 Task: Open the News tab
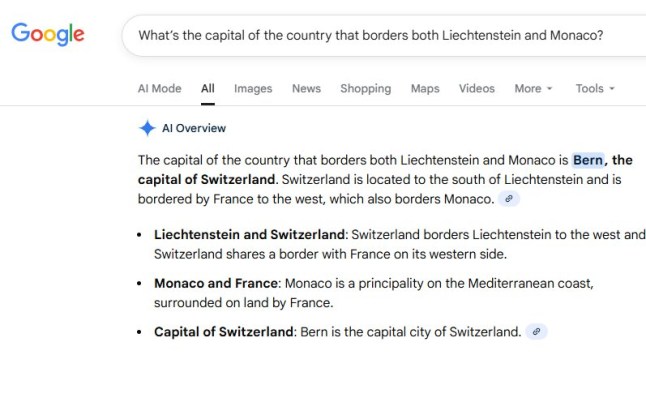pos(306,88)
